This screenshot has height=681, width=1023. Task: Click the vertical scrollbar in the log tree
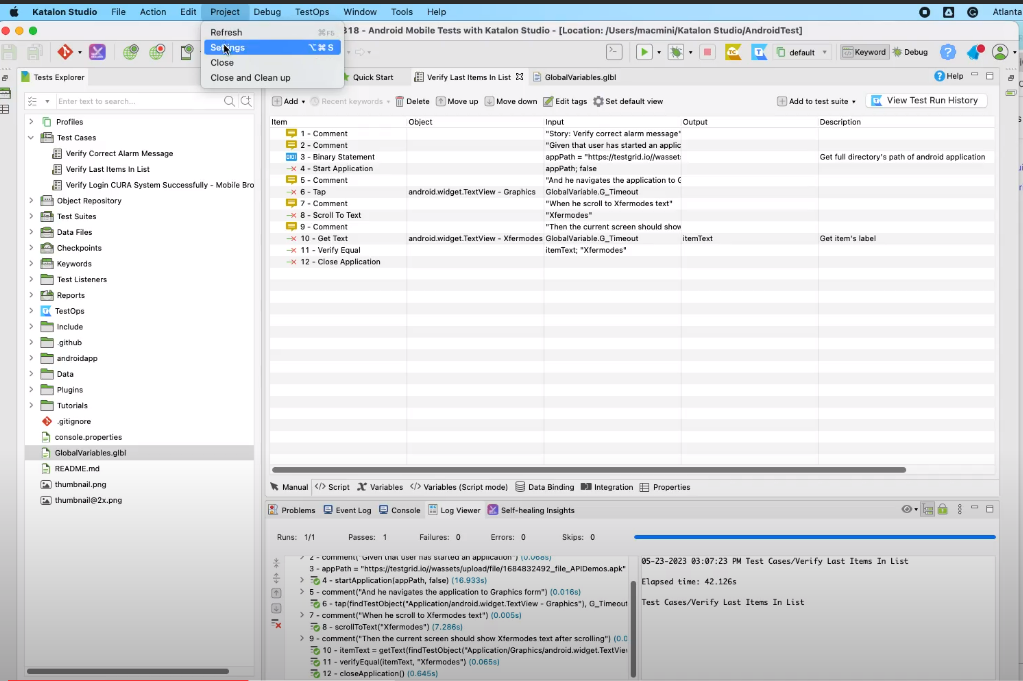[632, 628]
